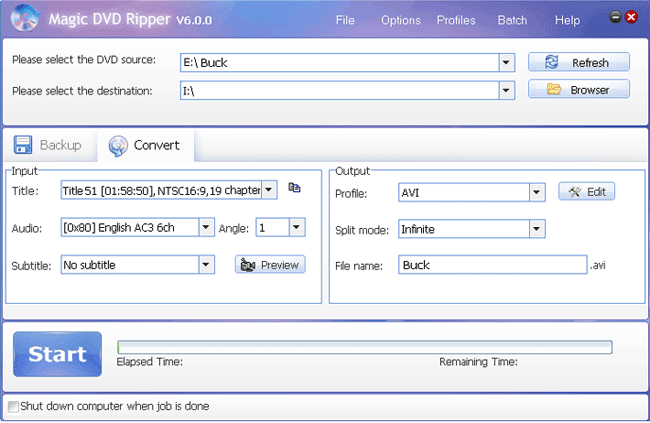Click the AVI profile value

[x=464, y=192]
